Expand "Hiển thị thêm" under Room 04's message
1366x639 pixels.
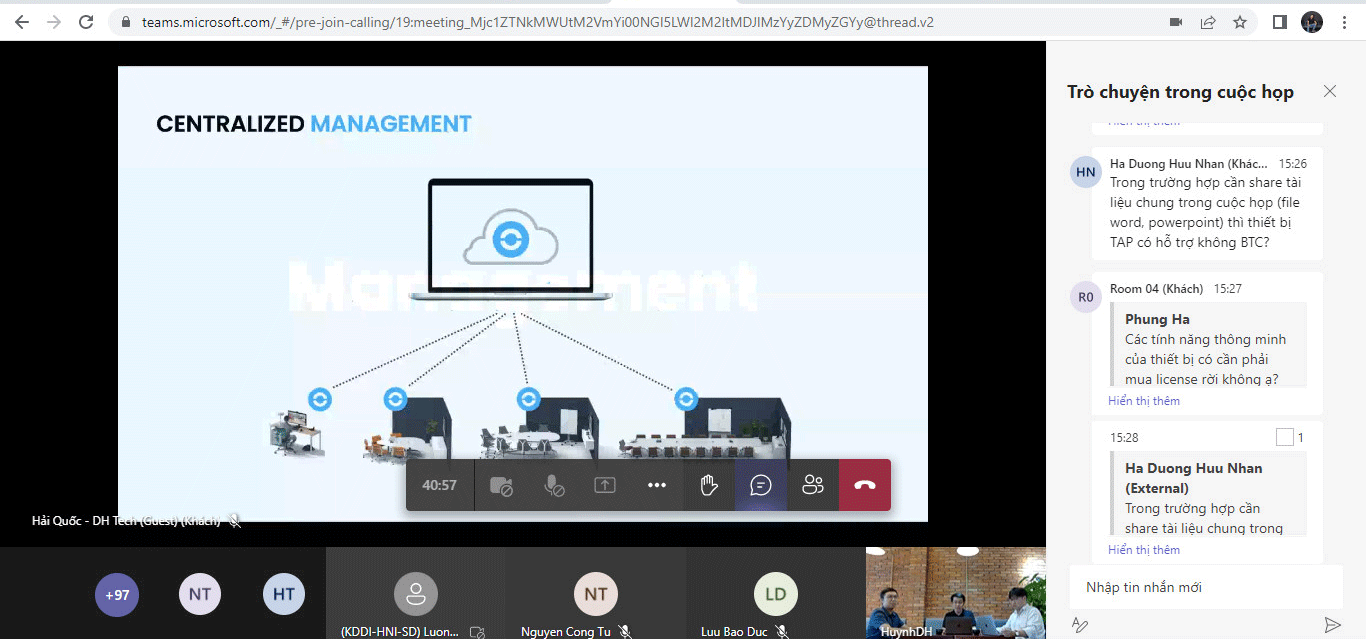click(1143, 400)
